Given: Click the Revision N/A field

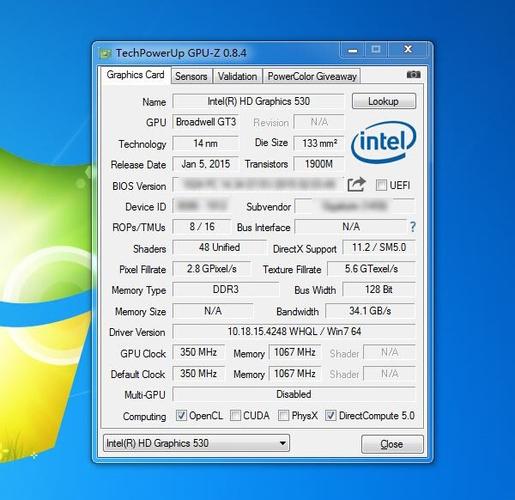Looking at the screenshot, I should coord(319,122).
